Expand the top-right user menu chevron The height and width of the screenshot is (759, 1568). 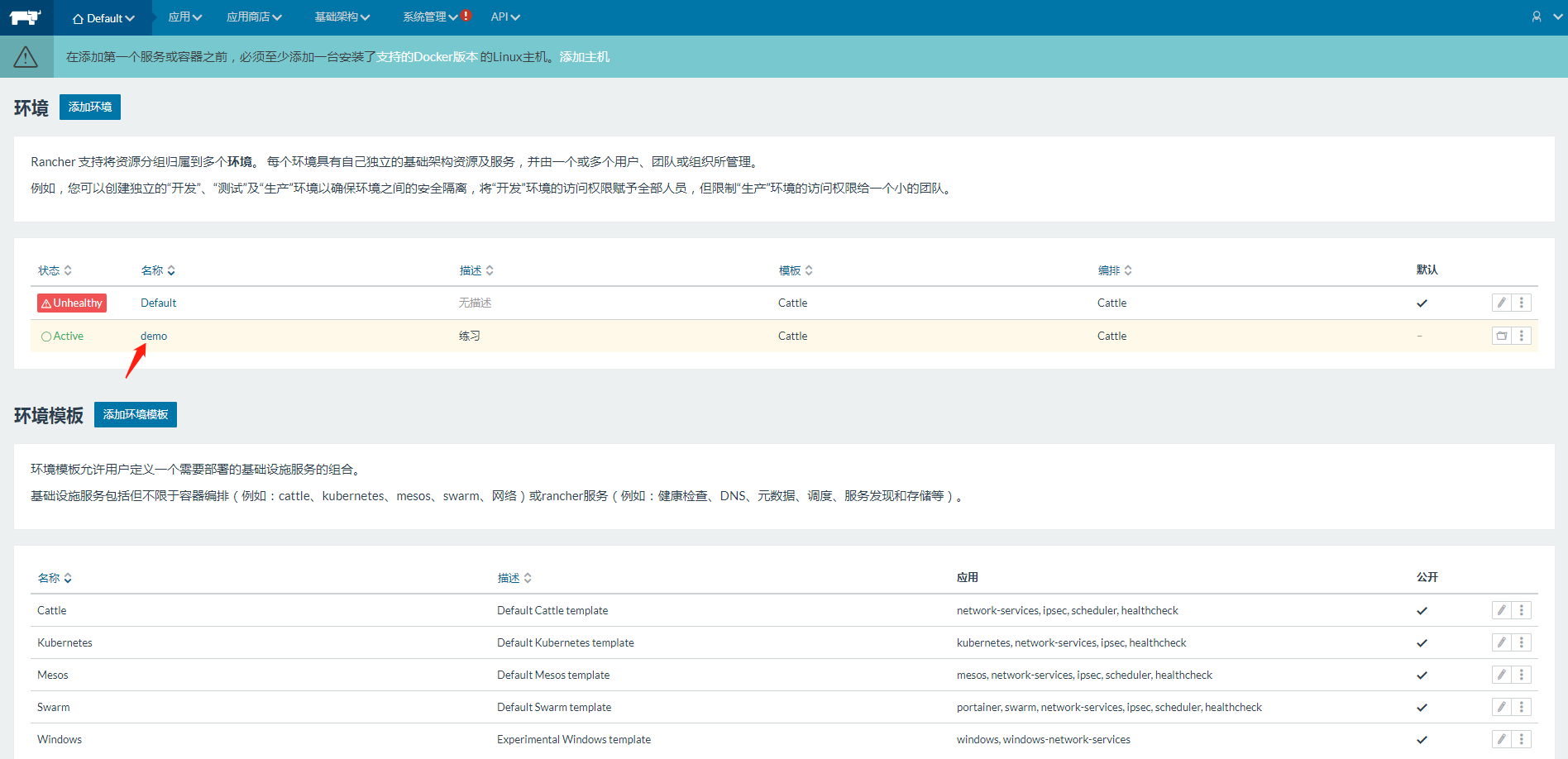tap(1558, 17)
